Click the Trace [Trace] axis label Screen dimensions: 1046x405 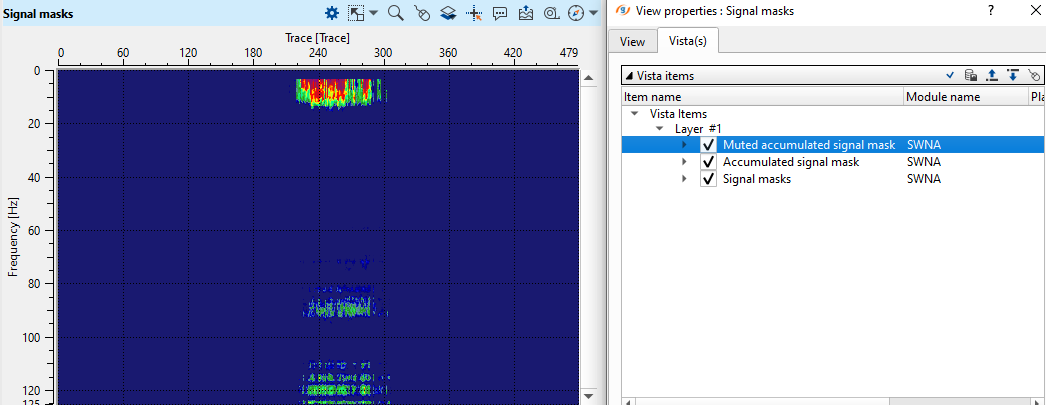click(318, 37)
